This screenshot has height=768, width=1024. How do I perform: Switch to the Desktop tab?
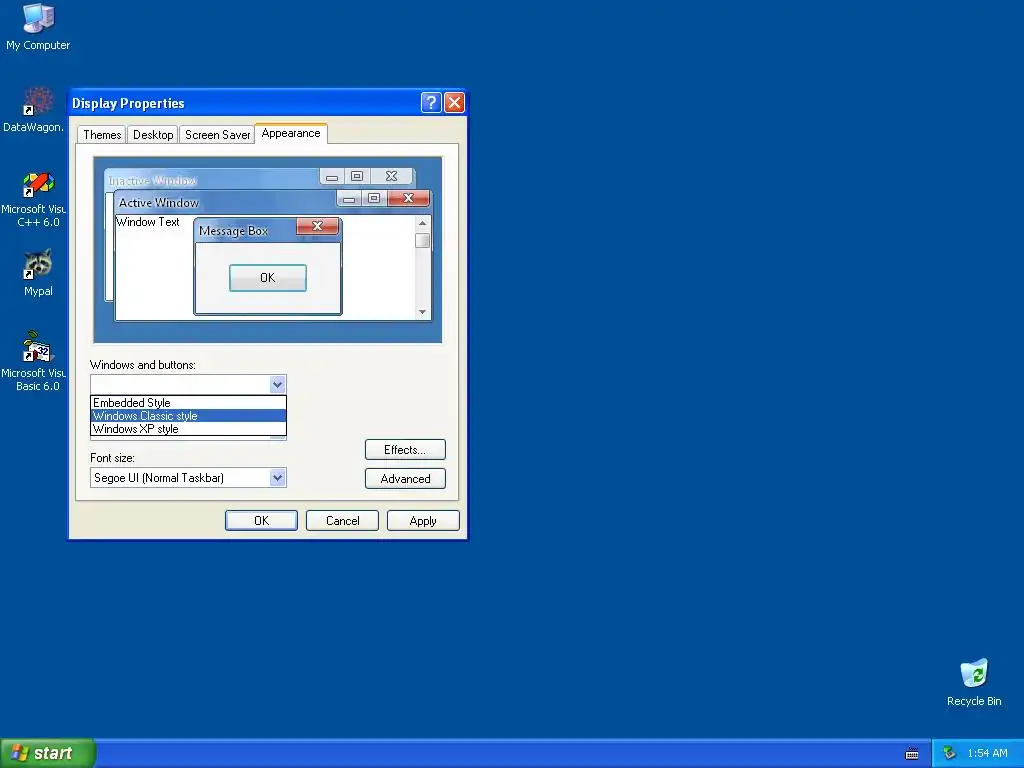[x=153, y=135]
